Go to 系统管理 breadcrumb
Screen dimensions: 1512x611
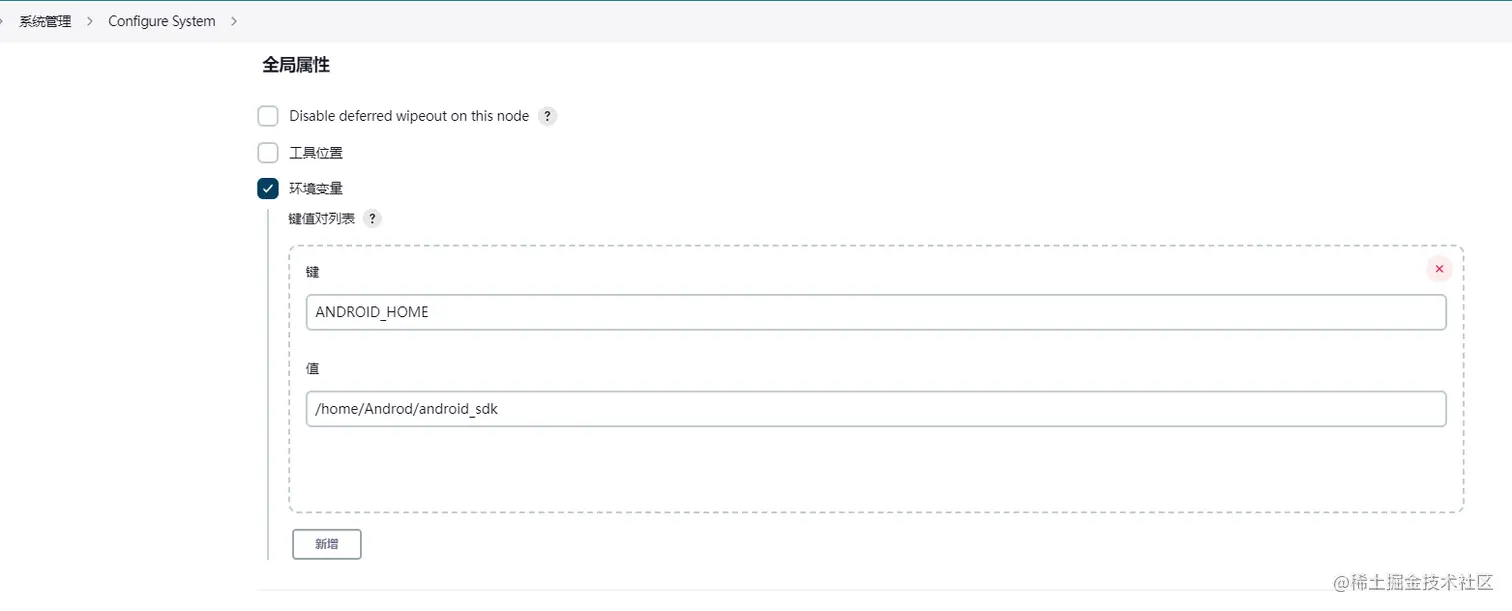click(x=45, y=21)
